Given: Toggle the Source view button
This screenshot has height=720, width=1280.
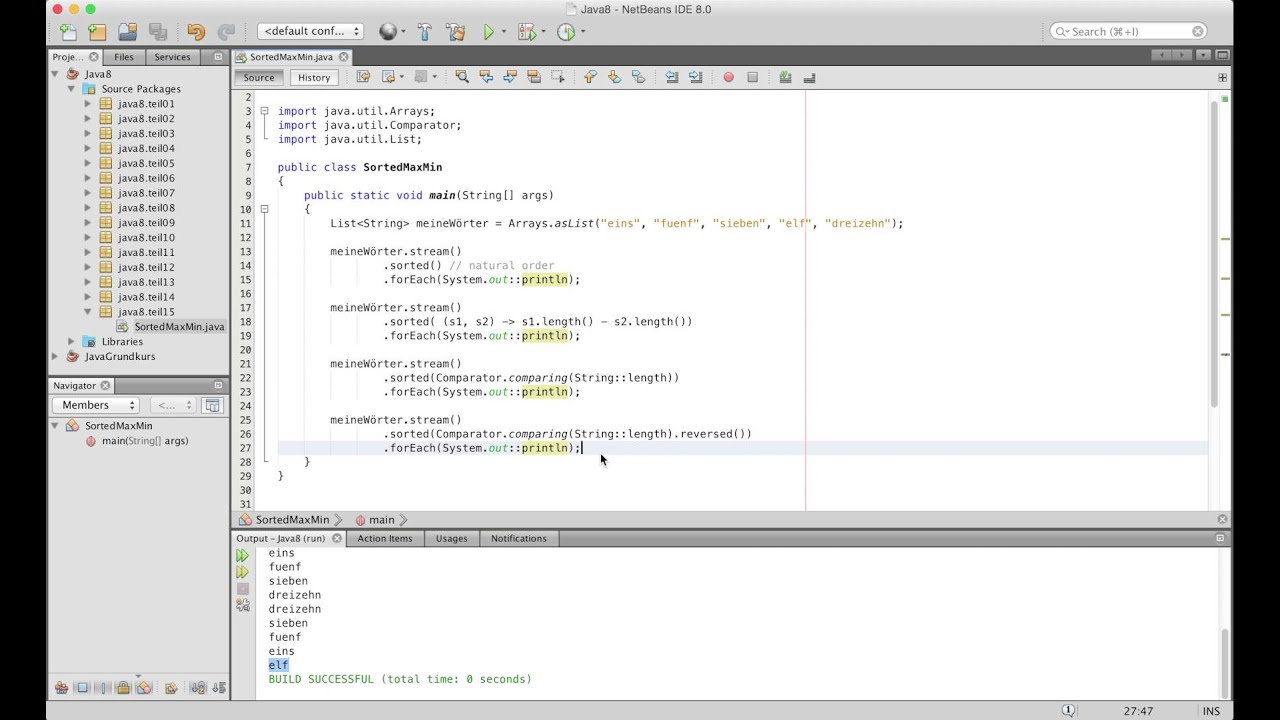Looking at the screenshot, I should pyautogui.click(x=258, y=77).
